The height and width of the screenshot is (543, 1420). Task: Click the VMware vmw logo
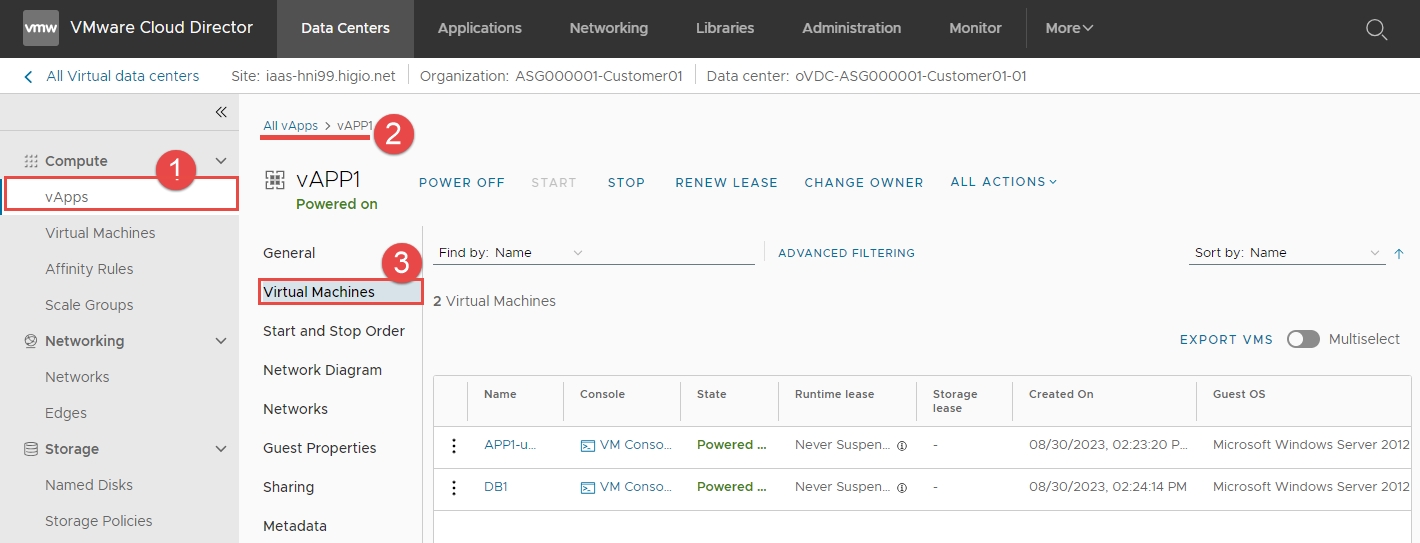(41, 28)
